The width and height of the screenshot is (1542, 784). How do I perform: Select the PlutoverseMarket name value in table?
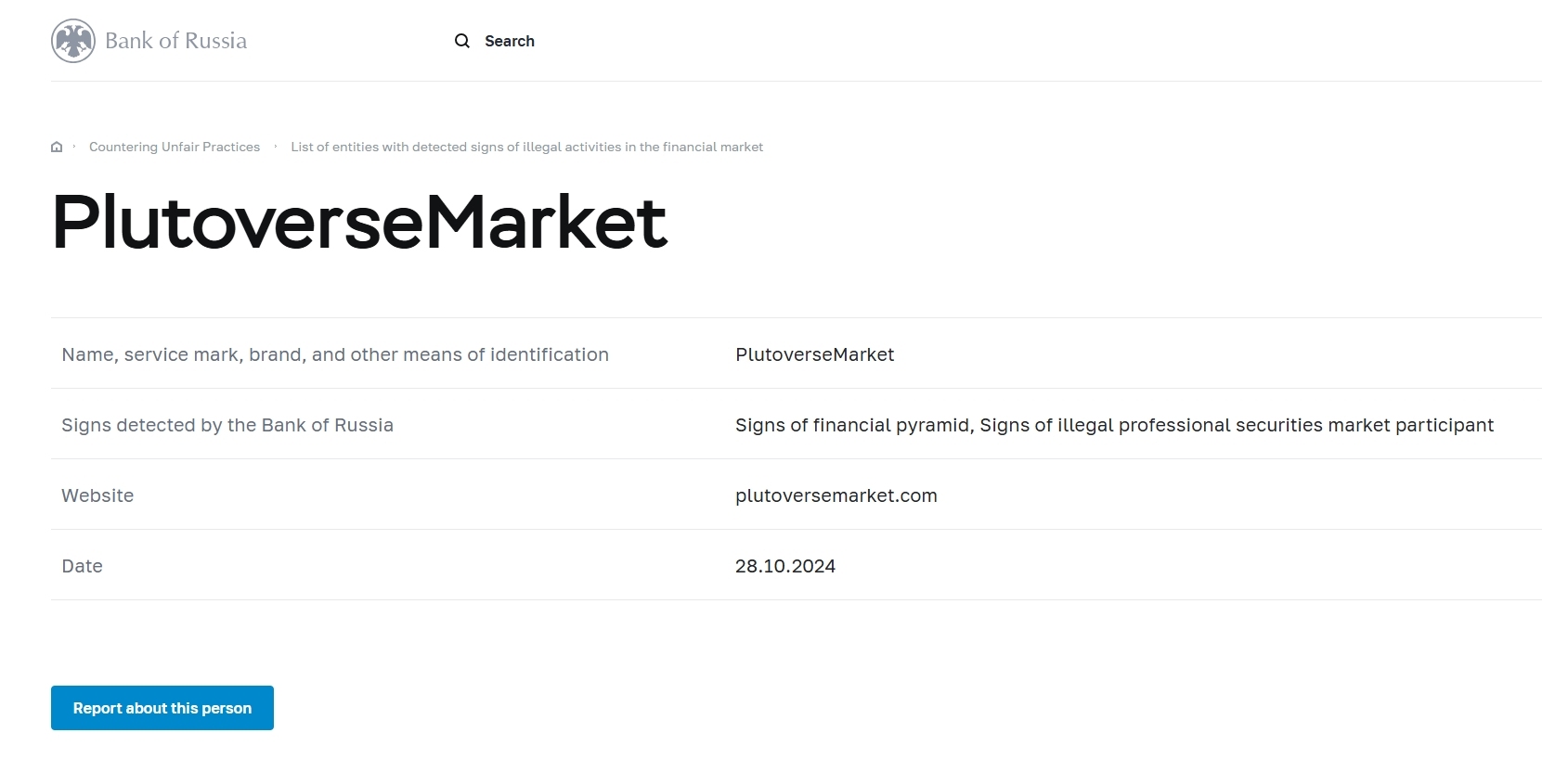point(814,354)
